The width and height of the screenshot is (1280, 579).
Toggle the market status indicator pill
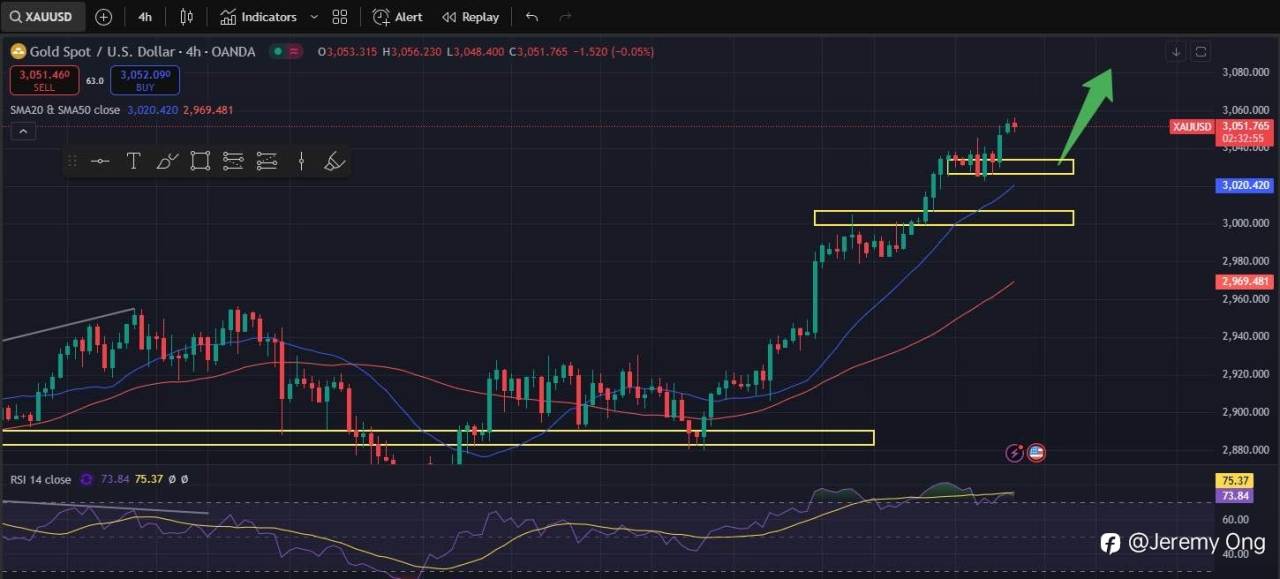[x=287, y=51]
